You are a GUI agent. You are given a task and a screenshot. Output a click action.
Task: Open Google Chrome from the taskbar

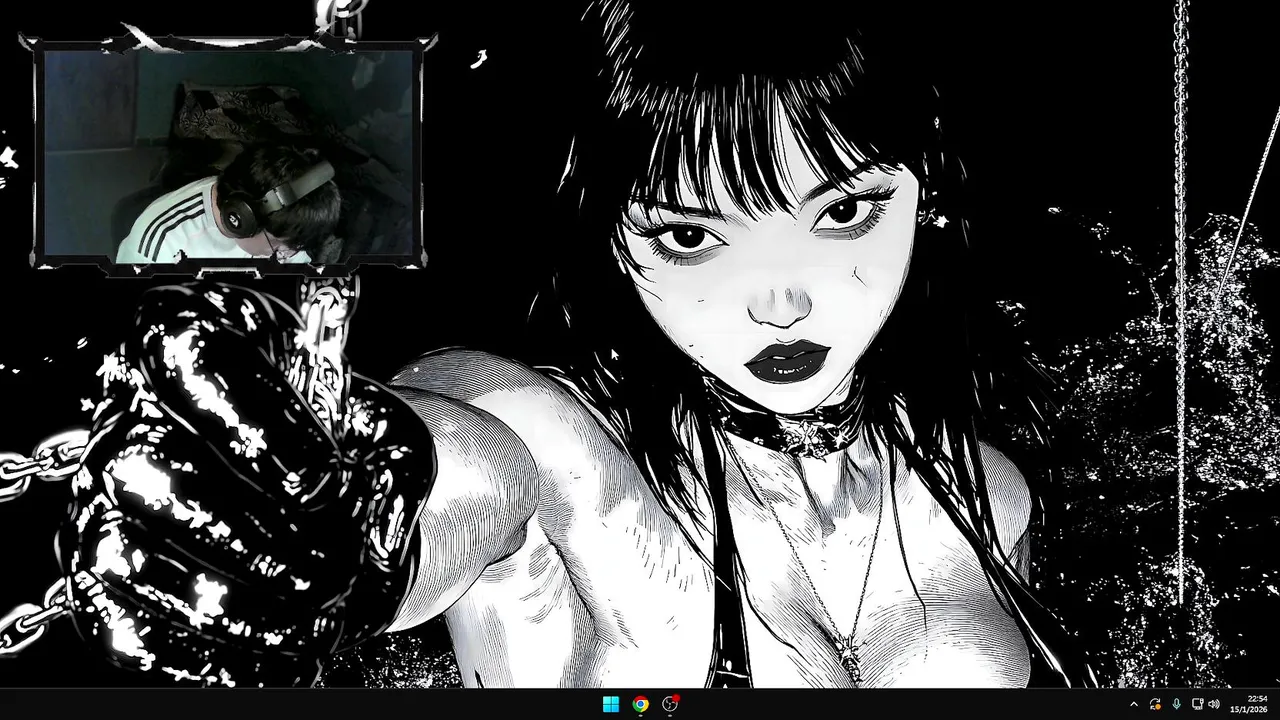(x=640, y=704)
